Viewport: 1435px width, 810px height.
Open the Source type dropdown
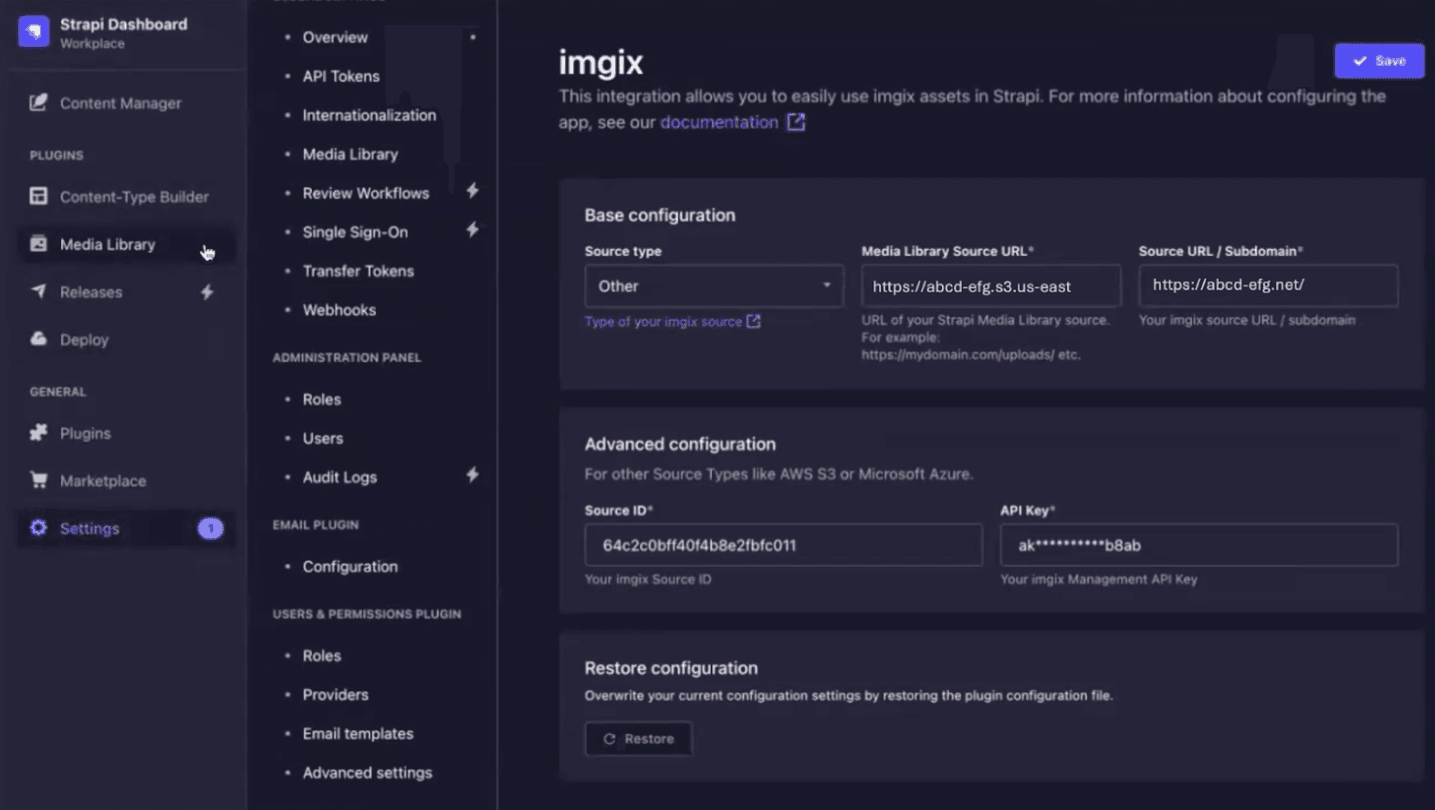click(714, 286)
